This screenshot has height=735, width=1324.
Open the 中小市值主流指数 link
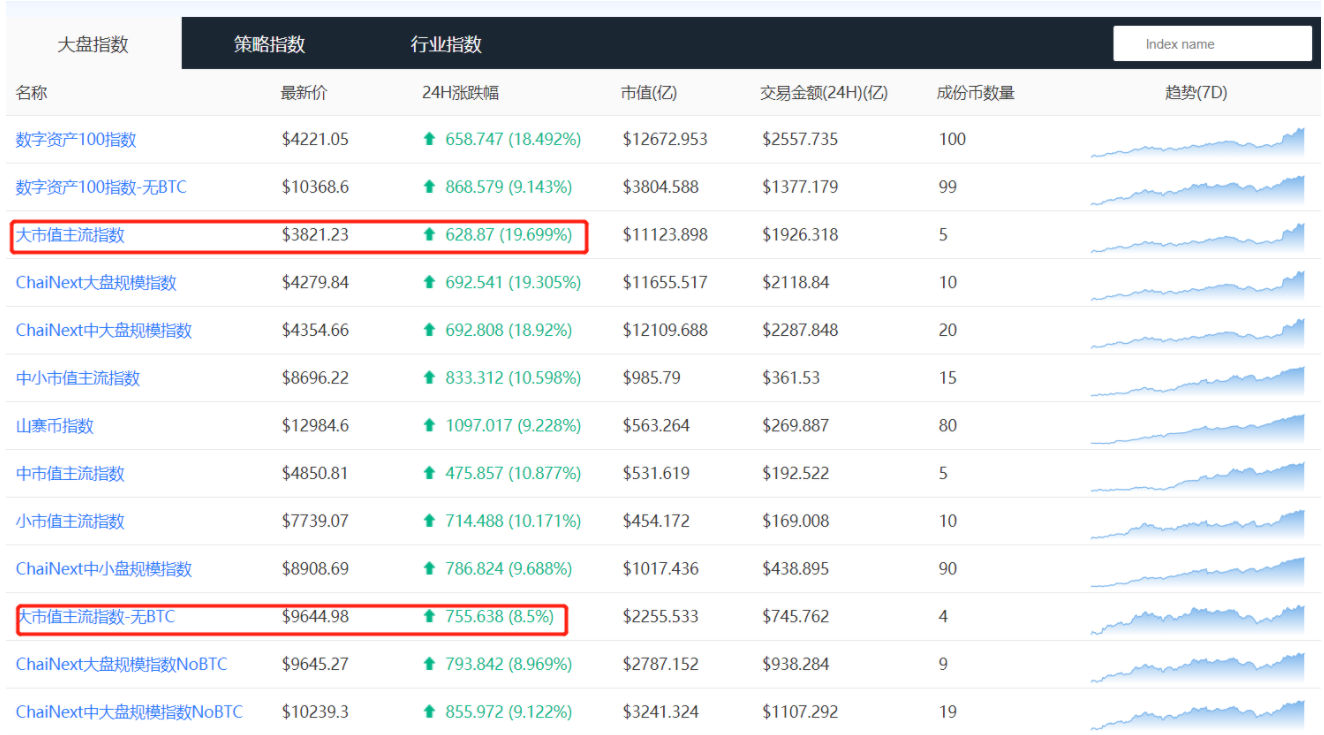[x=78, y=378]
